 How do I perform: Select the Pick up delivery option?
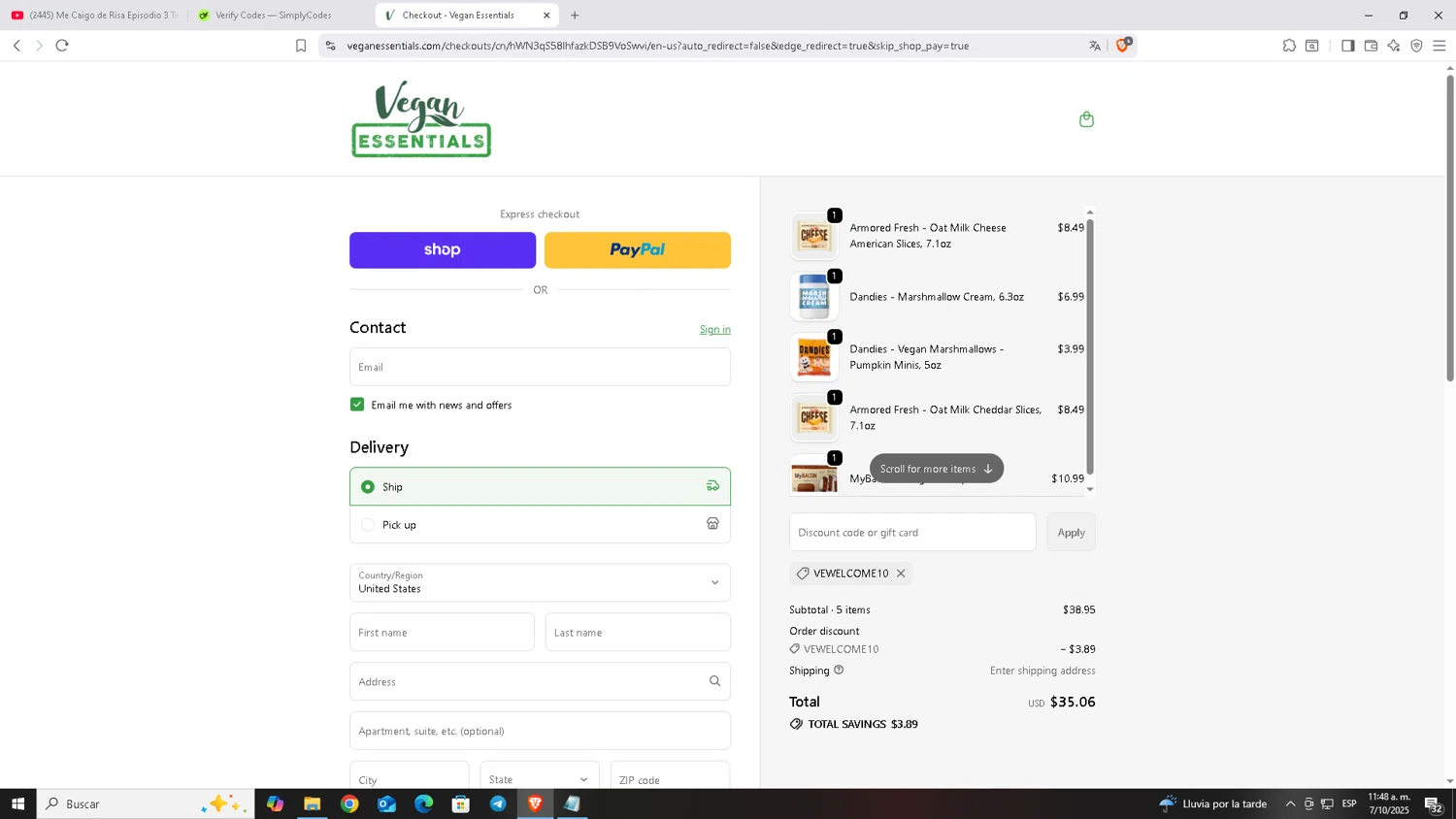click(x=540, y=524)
